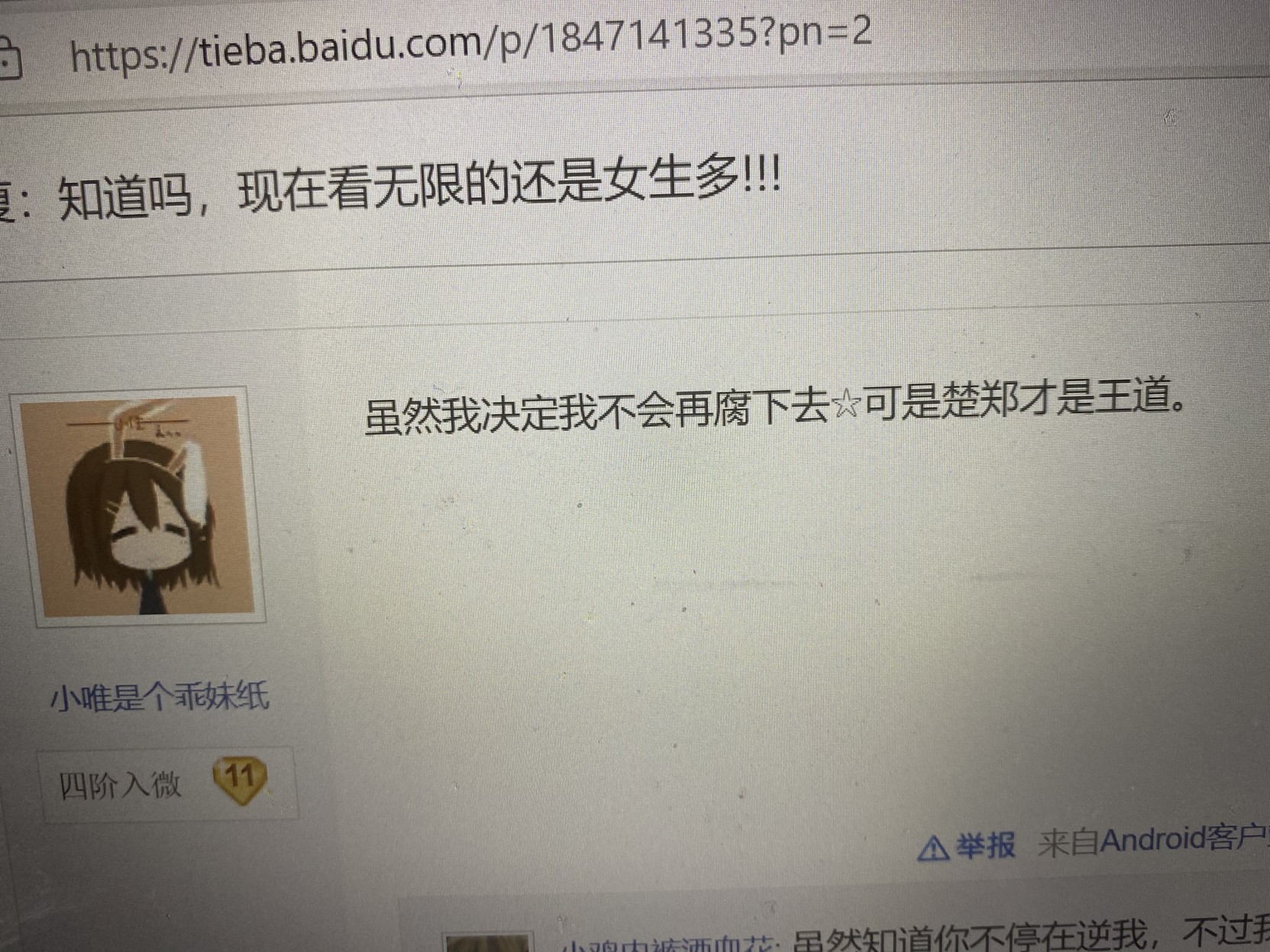This screenshot has height=952, width=1270.
Task: Click the lock icon in address bar
Action: pyautogui.click(x=8, y=60)
